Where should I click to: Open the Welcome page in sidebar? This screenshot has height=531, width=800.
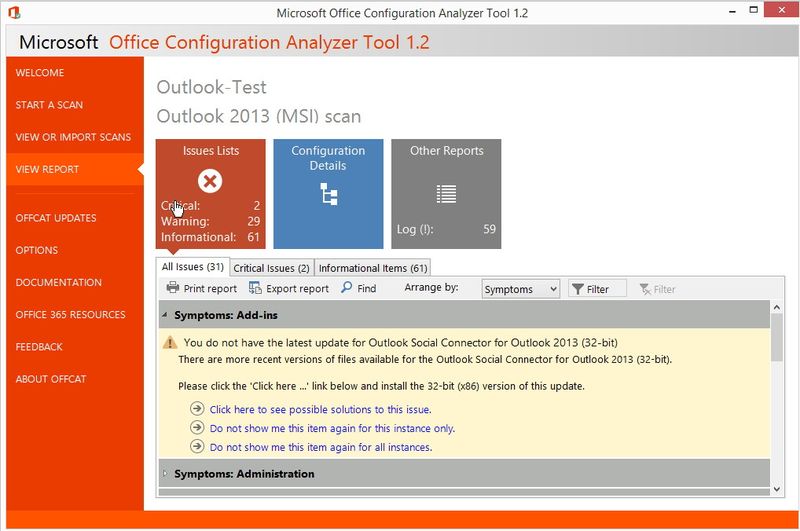[x=40, y=73]
